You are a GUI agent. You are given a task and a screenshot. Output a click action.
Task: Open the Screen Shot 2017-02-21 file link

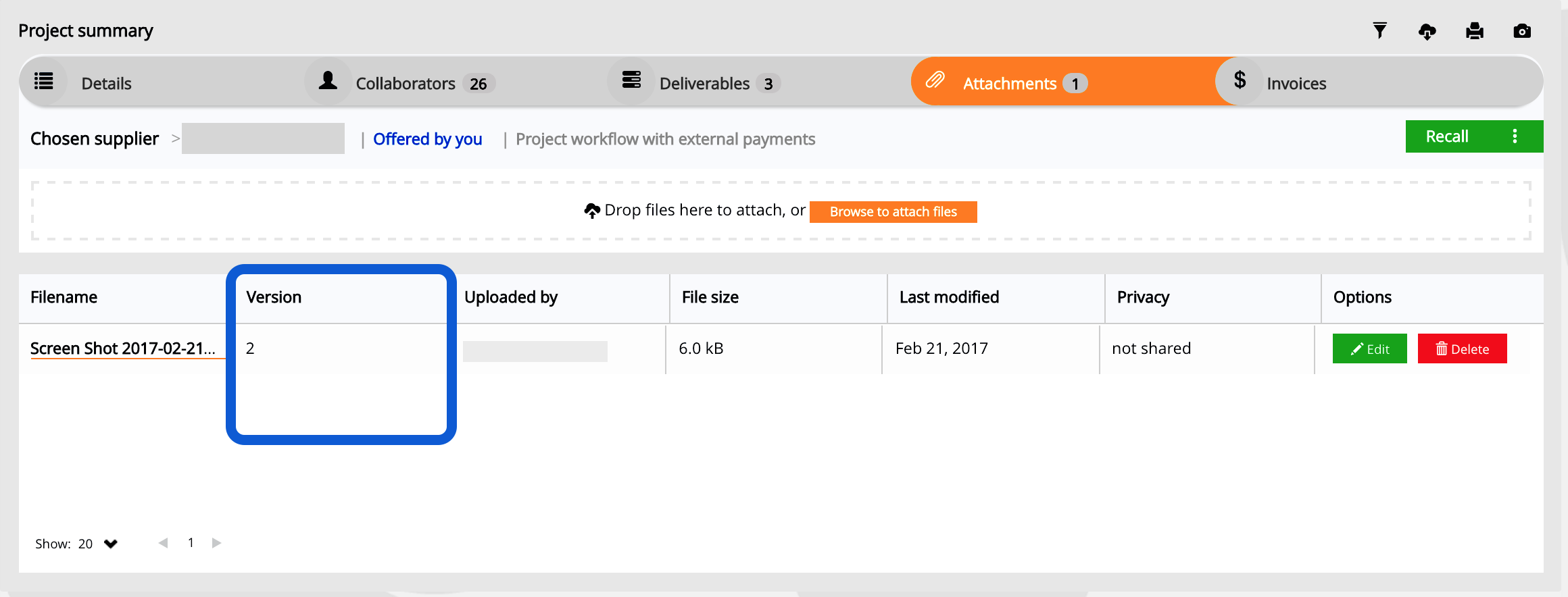122,348
